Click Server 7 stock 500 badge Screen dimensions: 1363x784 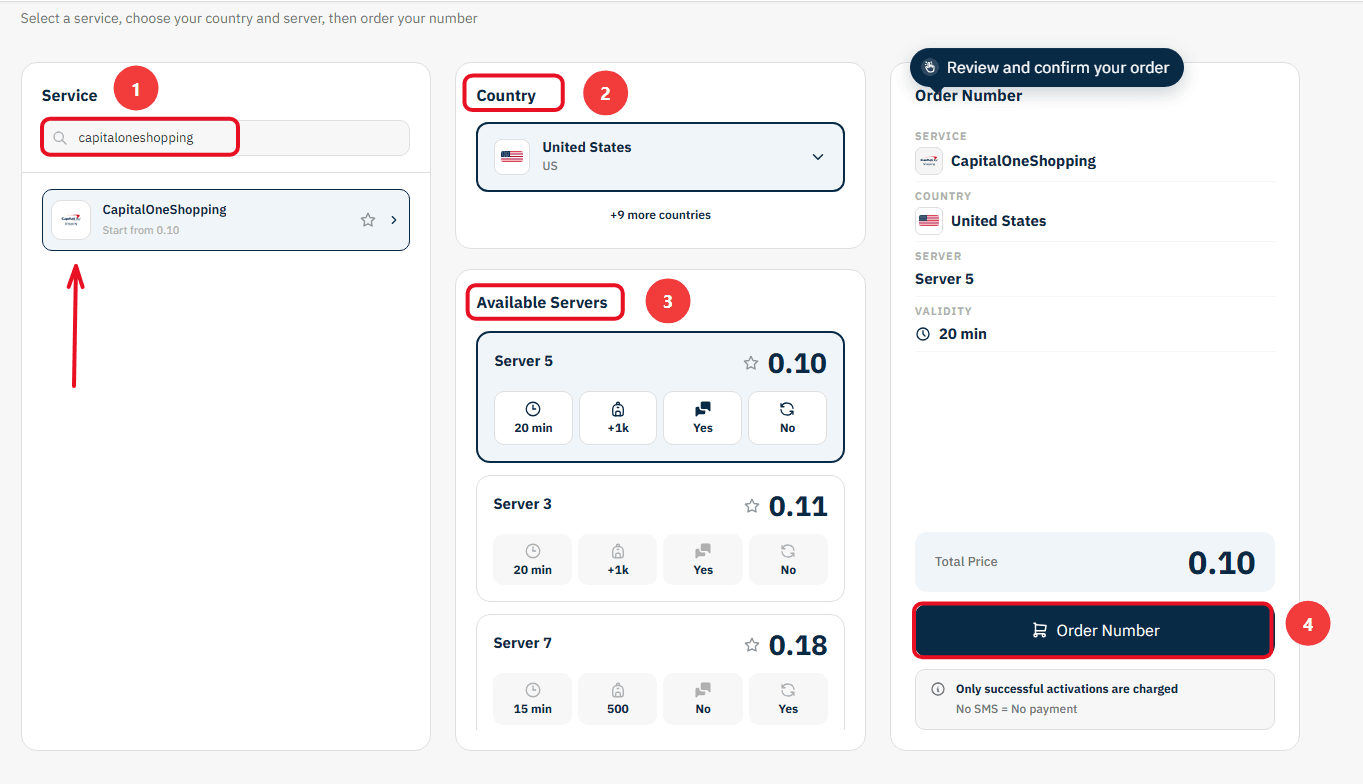pos(618,698)
